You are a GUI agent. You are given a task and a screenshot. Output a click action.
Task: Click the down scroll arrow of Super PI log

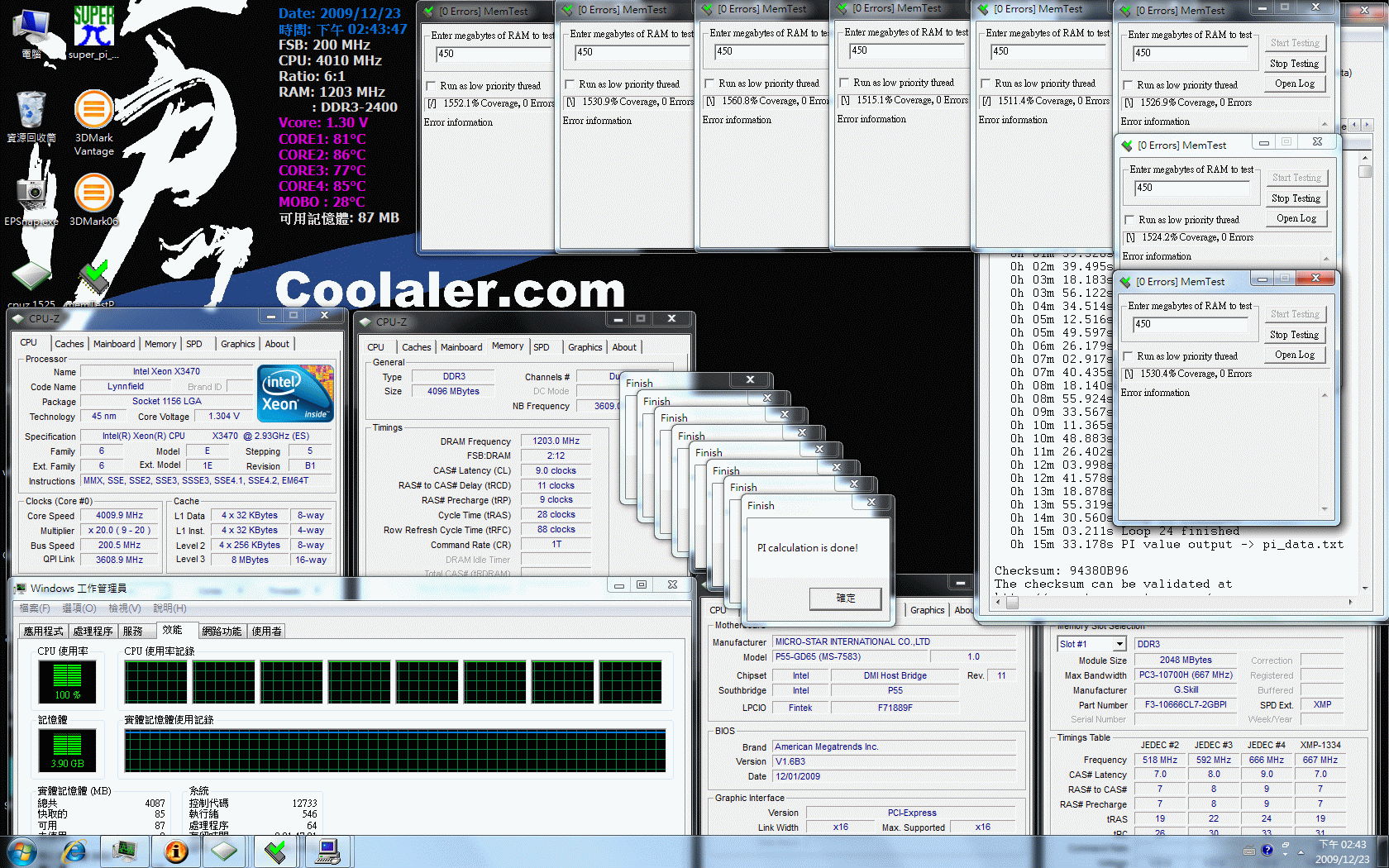[x=1365, y=588]
